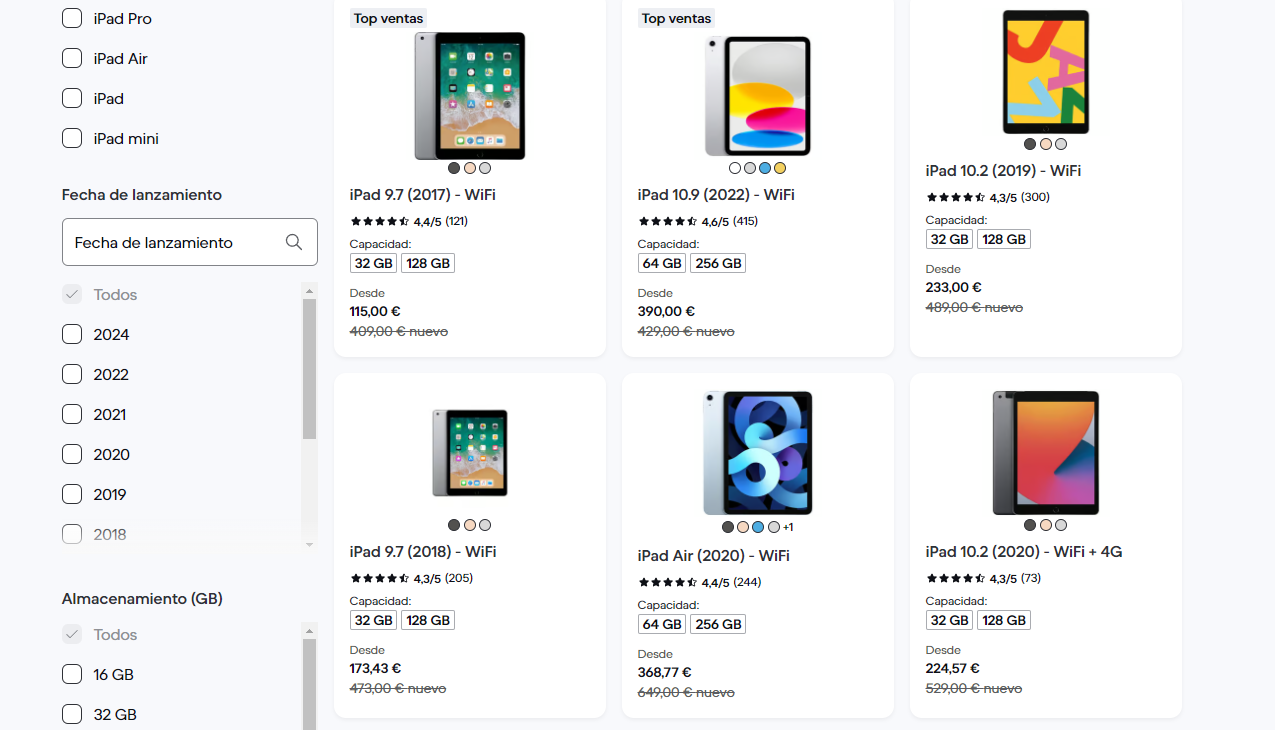Screen dimensions: 1275x730
Task: Pick the blue swatch under iPad Air (2020)
Action: pos(758,526)
